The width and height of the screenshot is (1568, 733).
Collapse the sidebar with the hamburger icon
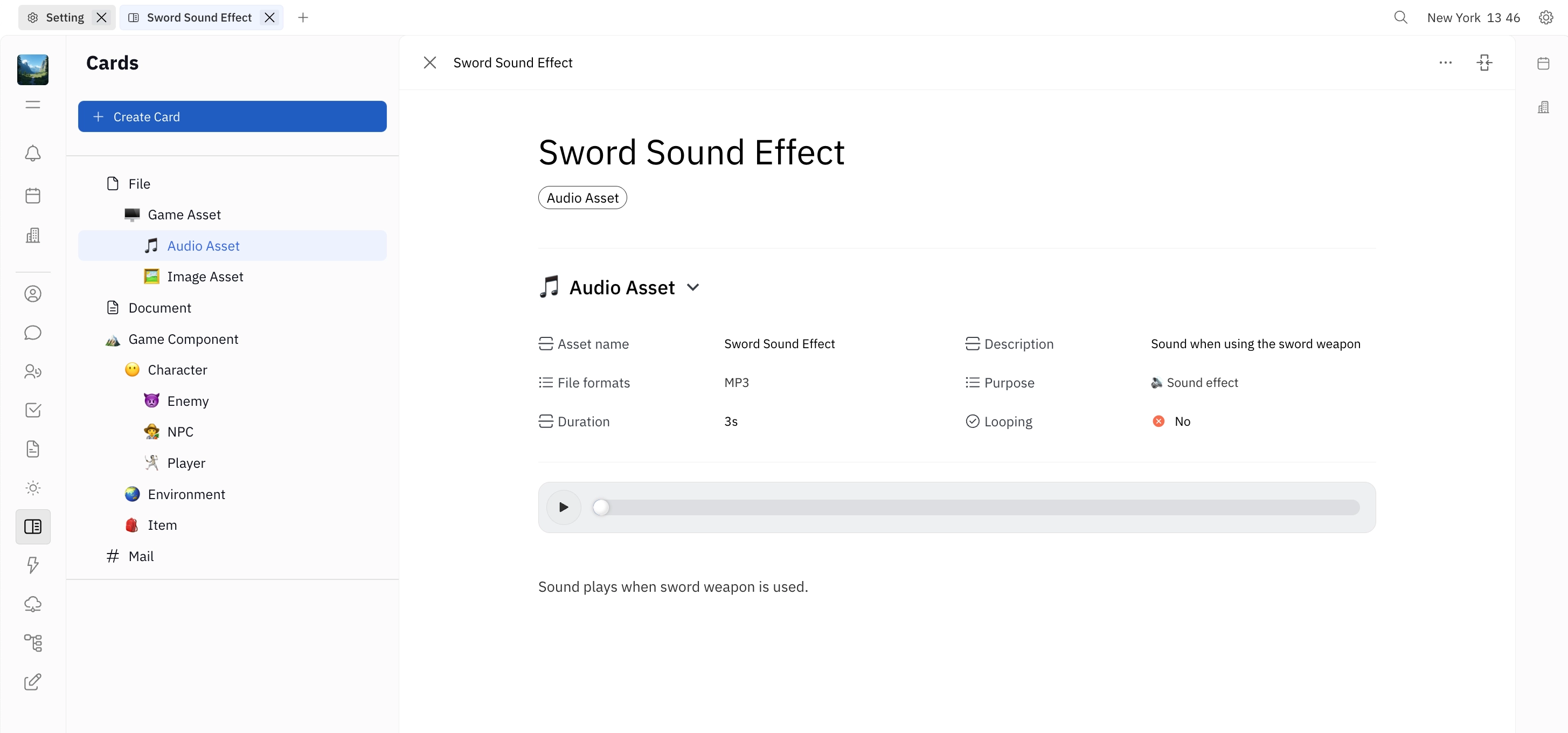pyautogui.click(x=33, y=104)
